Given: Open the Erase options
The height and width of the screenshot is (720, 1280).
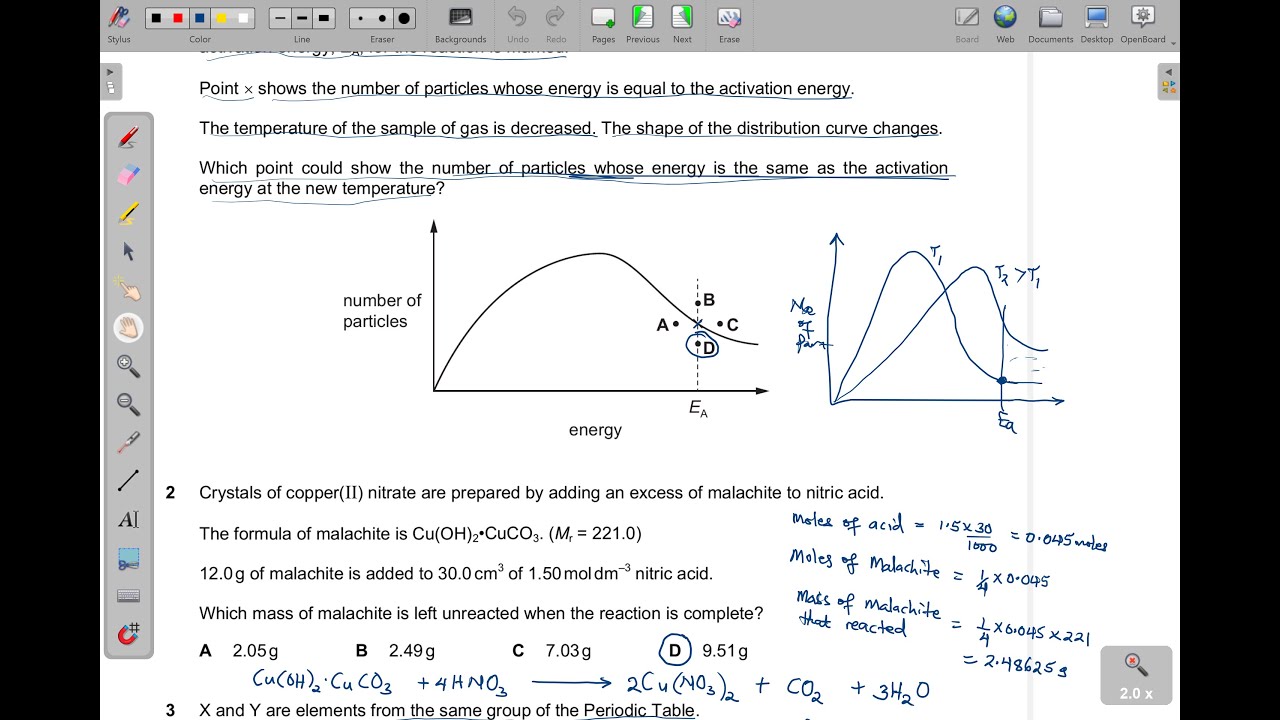Looking at the screenshot, I should pos(729,24).
